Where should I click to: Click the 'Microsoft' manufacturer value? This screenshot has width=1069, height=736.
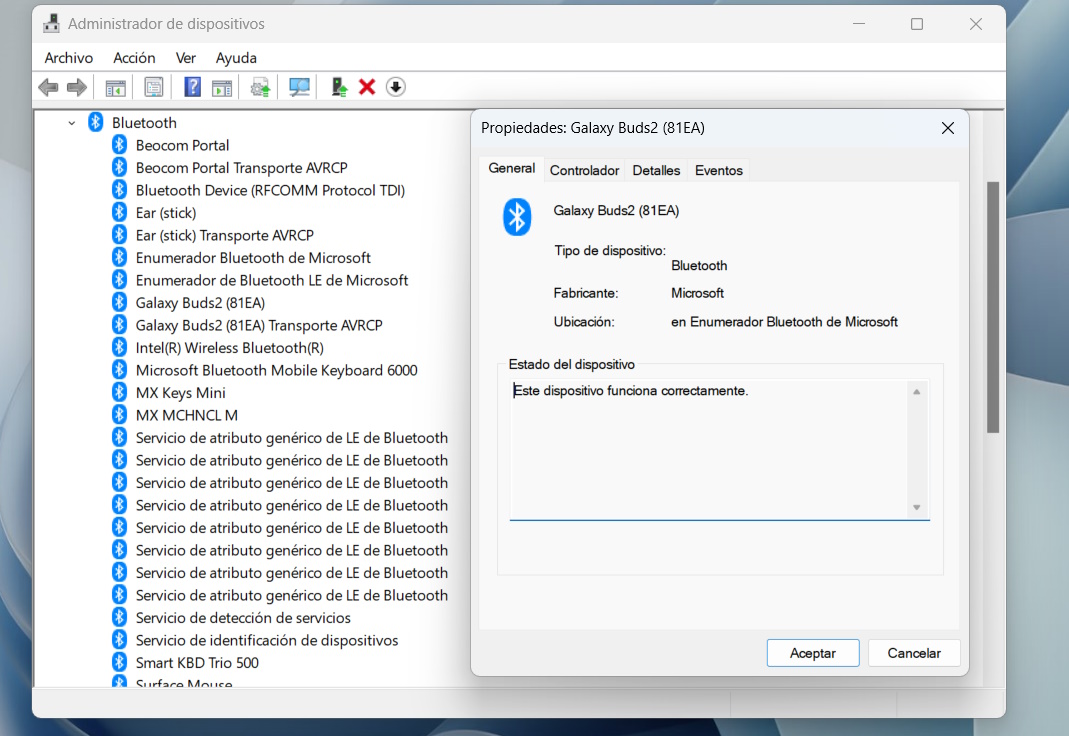coord(697,293)
